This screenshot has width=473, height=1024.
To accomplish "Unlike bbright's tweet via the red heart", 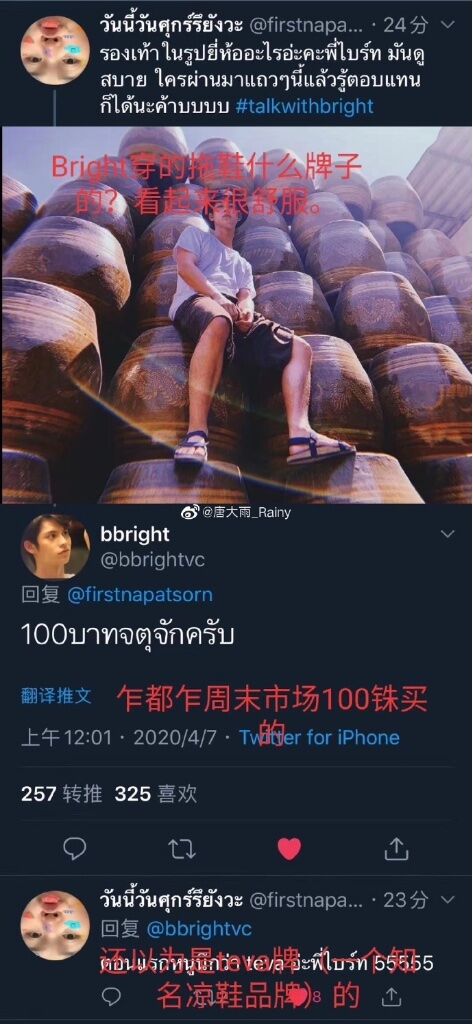I will [x=289, y=848].
